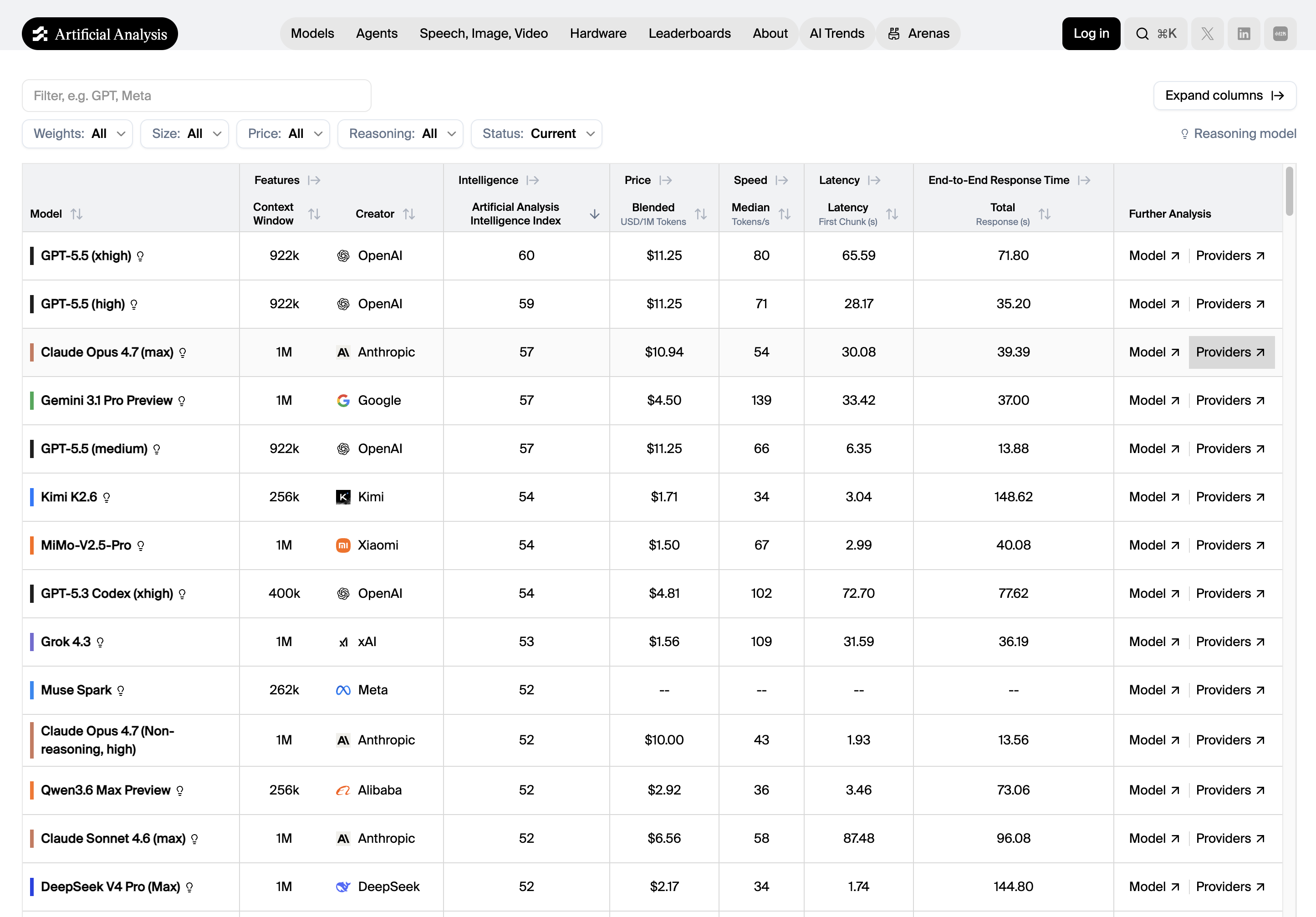1316x917 pixels.
Task: Open the Agents menu
Action: click(377, 34)
